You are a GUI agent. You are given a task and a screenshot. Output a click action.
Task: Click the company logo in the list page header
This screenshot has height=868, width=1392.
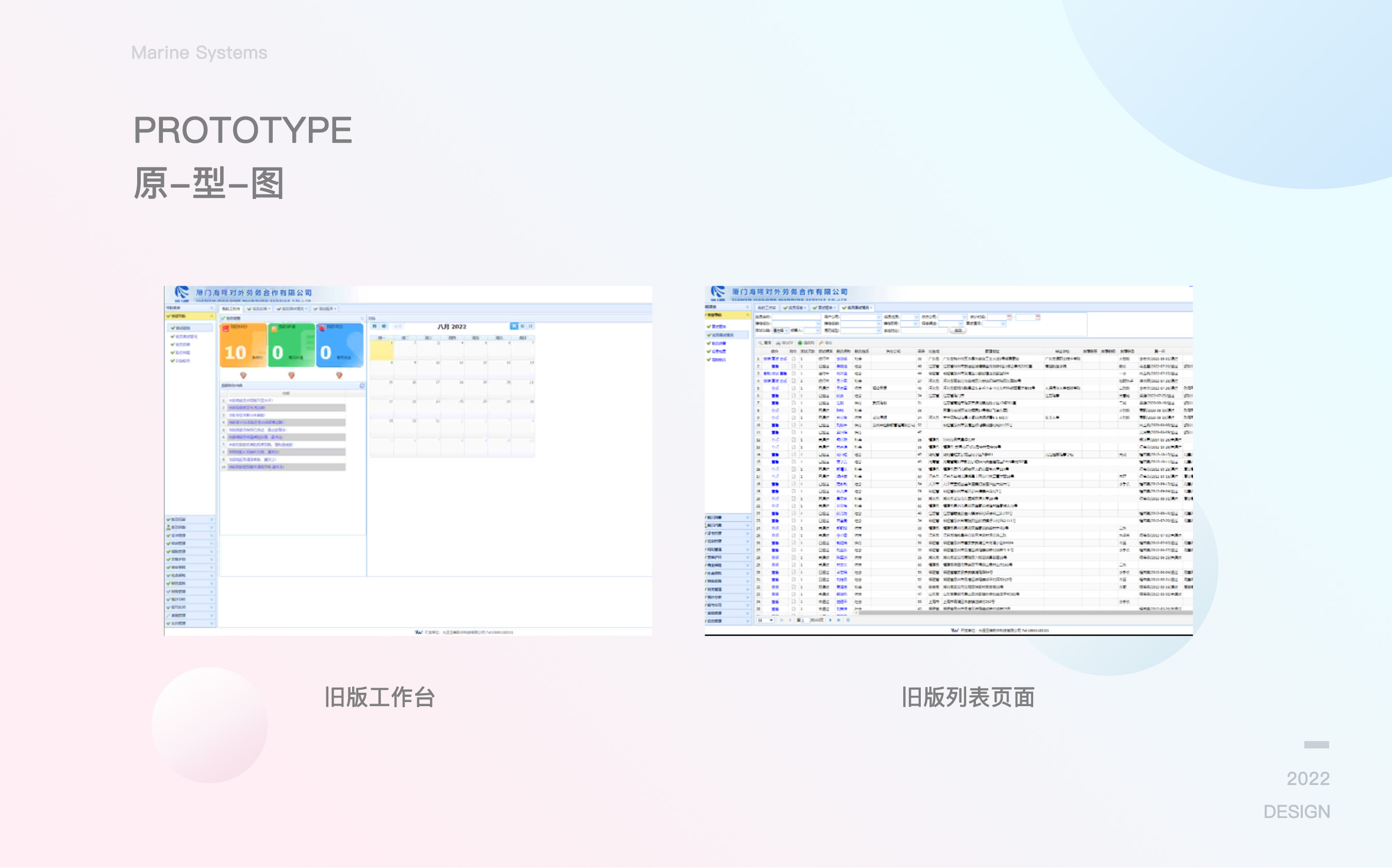pyautogui.click(x=718, y=293)
